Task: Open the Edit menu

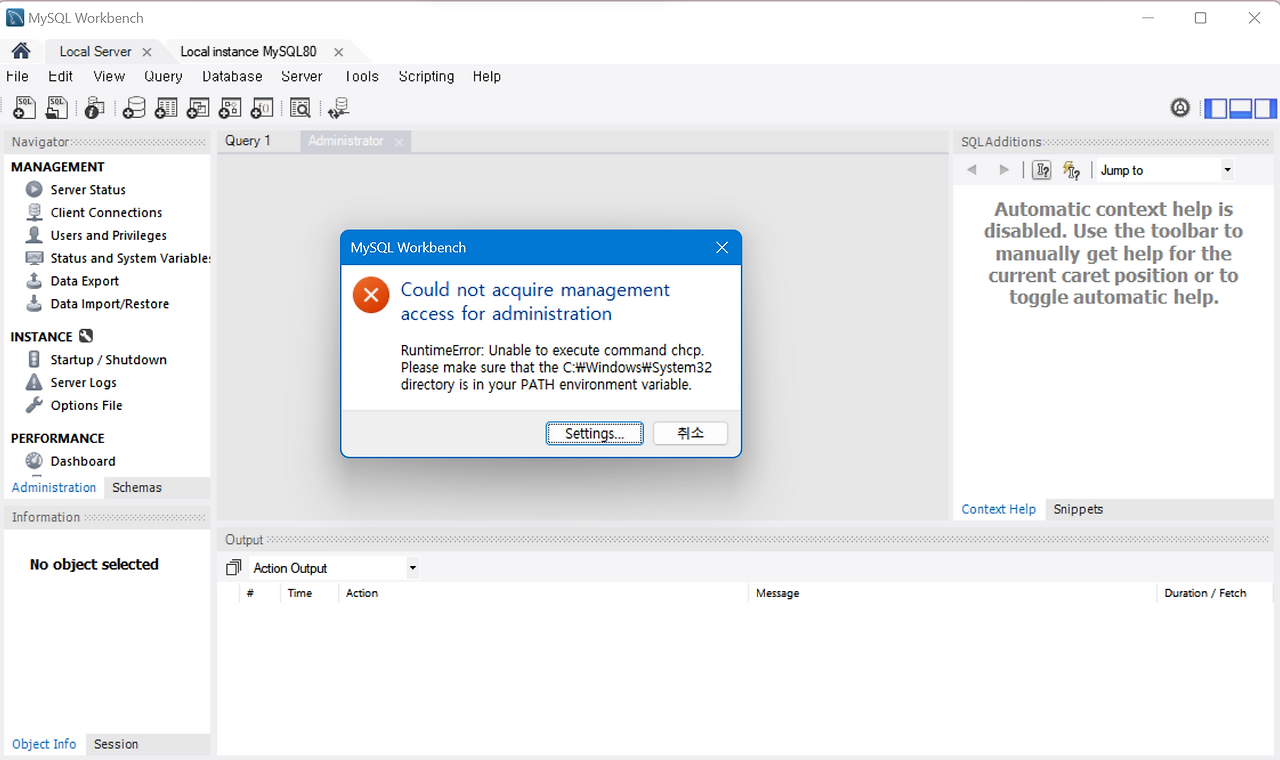Action: click(61, 77)
